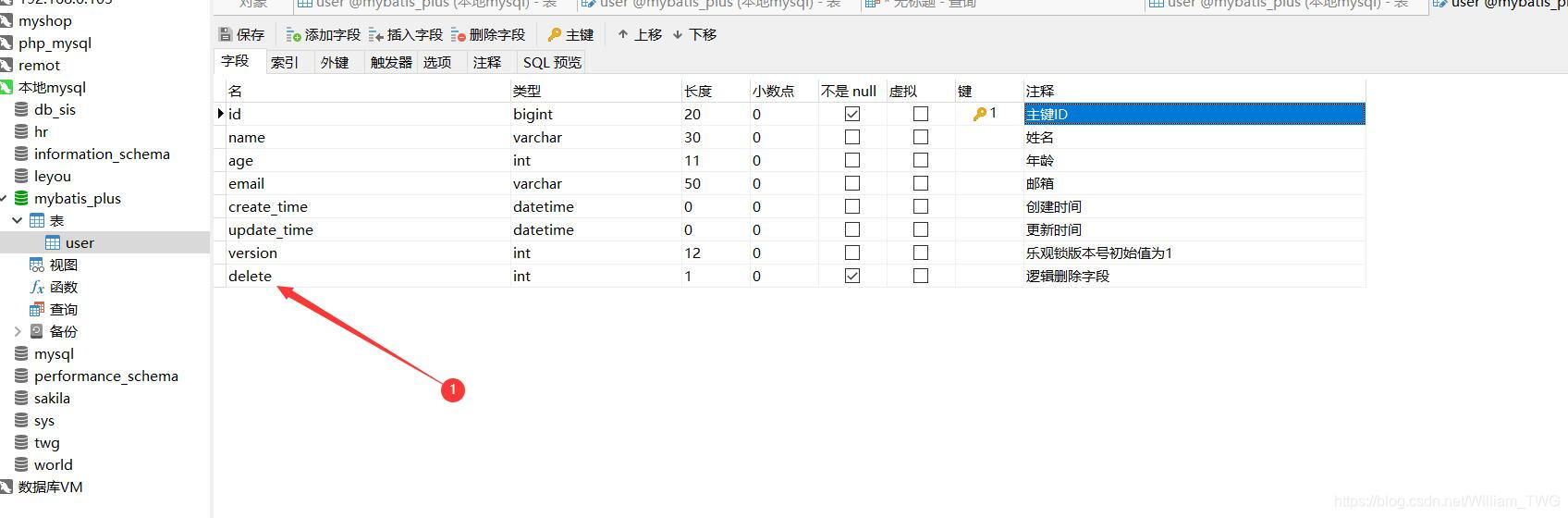
Task: Select the myshop connection icon
Action: 6,20
